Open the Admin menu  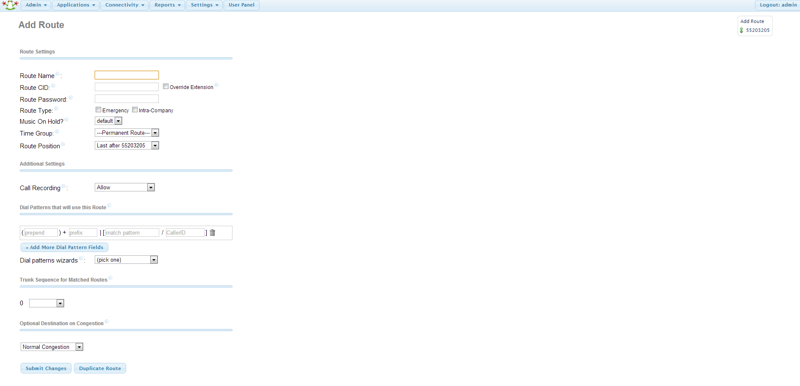(36, 5)
